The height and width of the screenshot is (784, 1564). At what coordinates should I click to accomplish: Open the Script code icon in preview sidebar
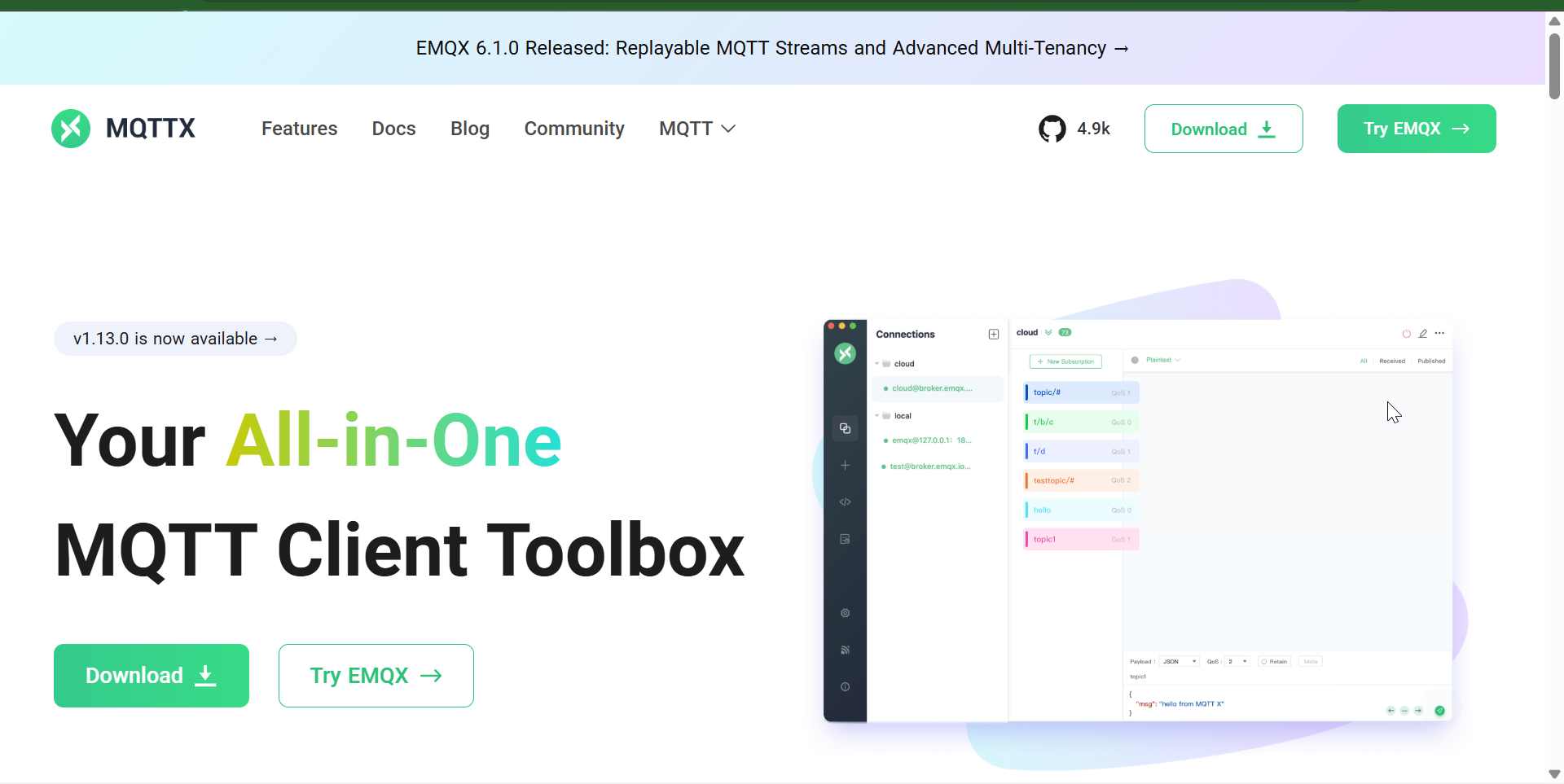point(845,501)
